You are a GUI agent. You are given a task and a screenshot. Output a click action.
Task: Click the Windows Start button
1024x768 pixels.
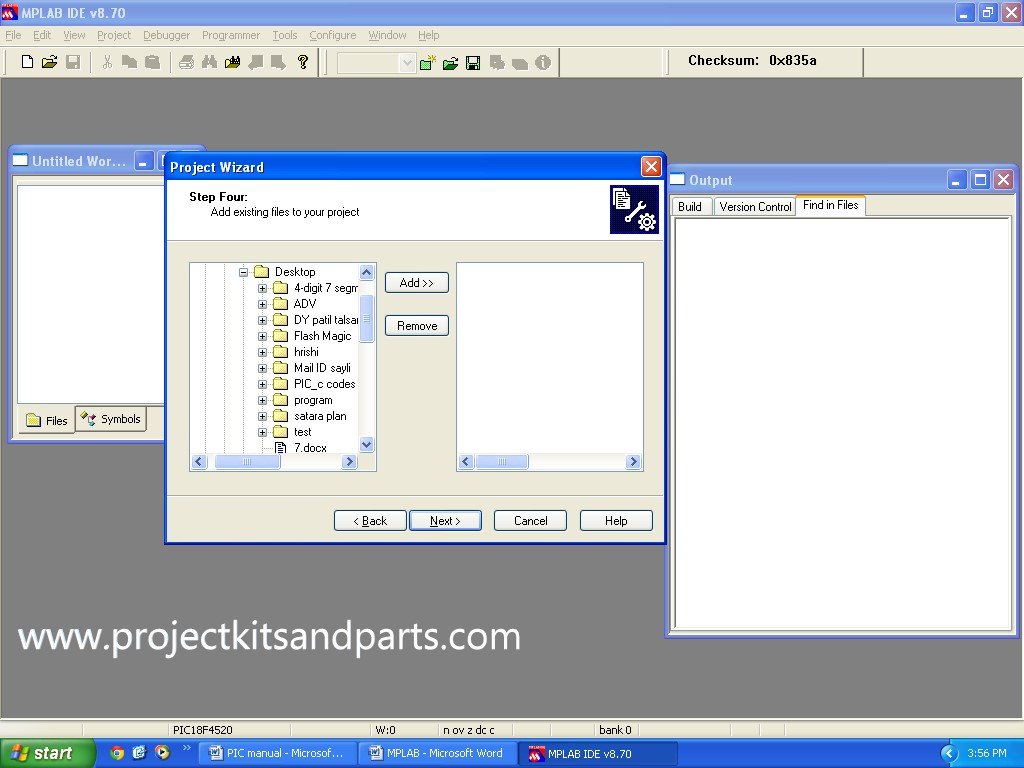coord(47,753)
